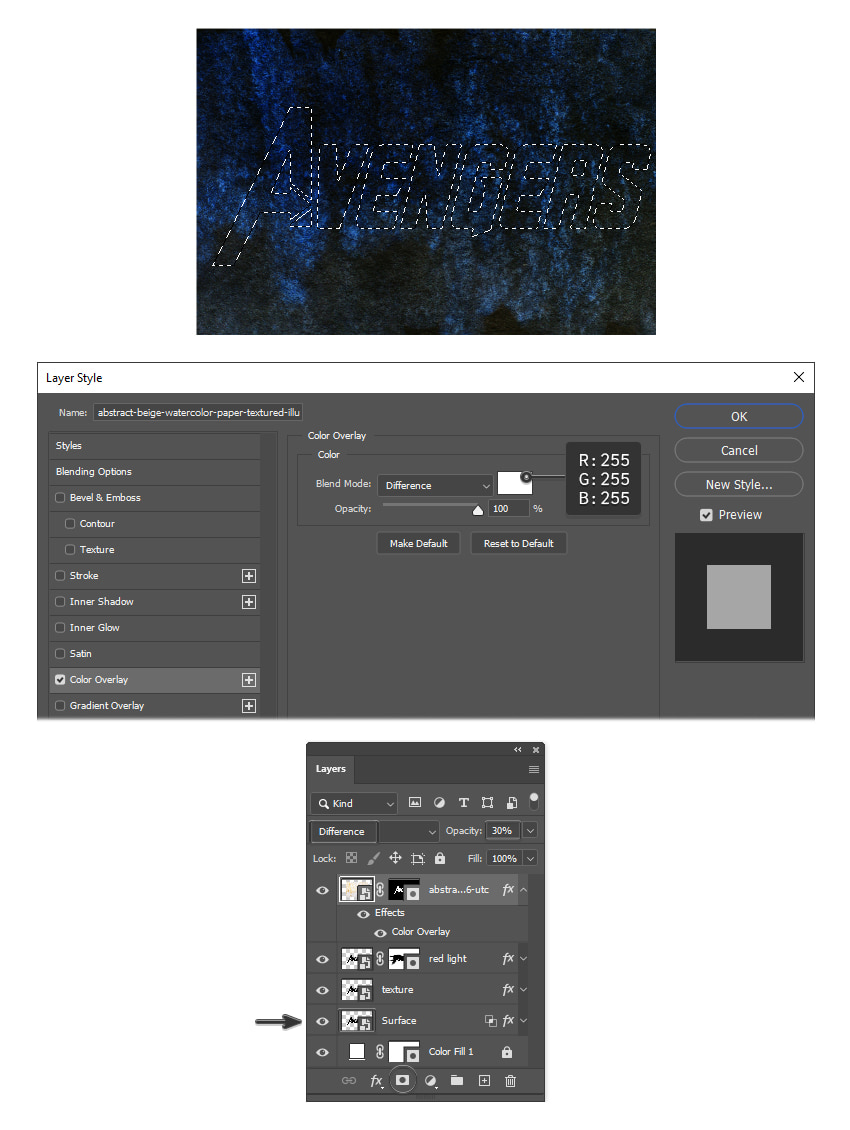Image resolution: width=850 pixels, height=1130 pixels.
Task: Enable the Texture checkbox
Action: (x=70, y=549)
